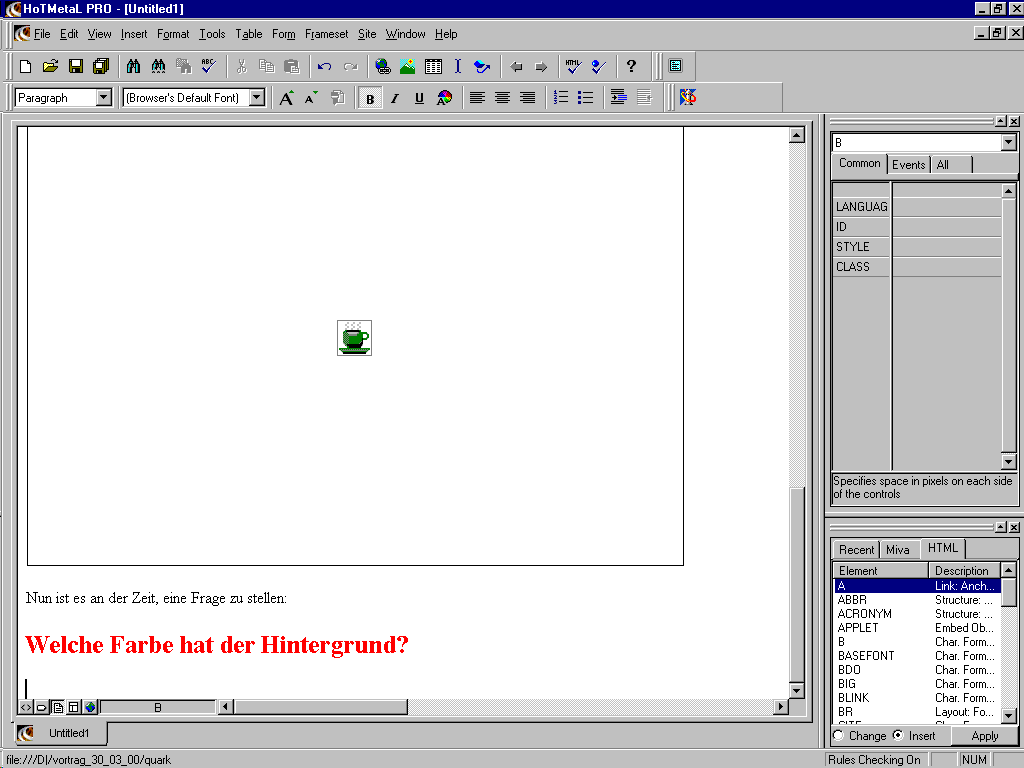This screenshot has width=1024, height=768.
Task: Click the center align icon
Action: [502, 98]
